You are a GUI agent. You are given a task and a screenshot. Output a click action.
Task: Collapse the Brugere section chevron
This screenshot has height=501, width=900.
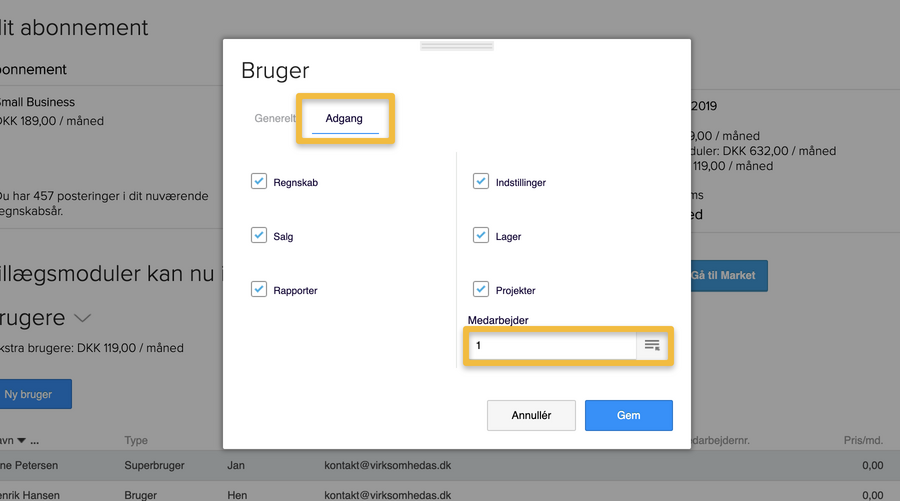pyautogui.click(x=83, y=318)
